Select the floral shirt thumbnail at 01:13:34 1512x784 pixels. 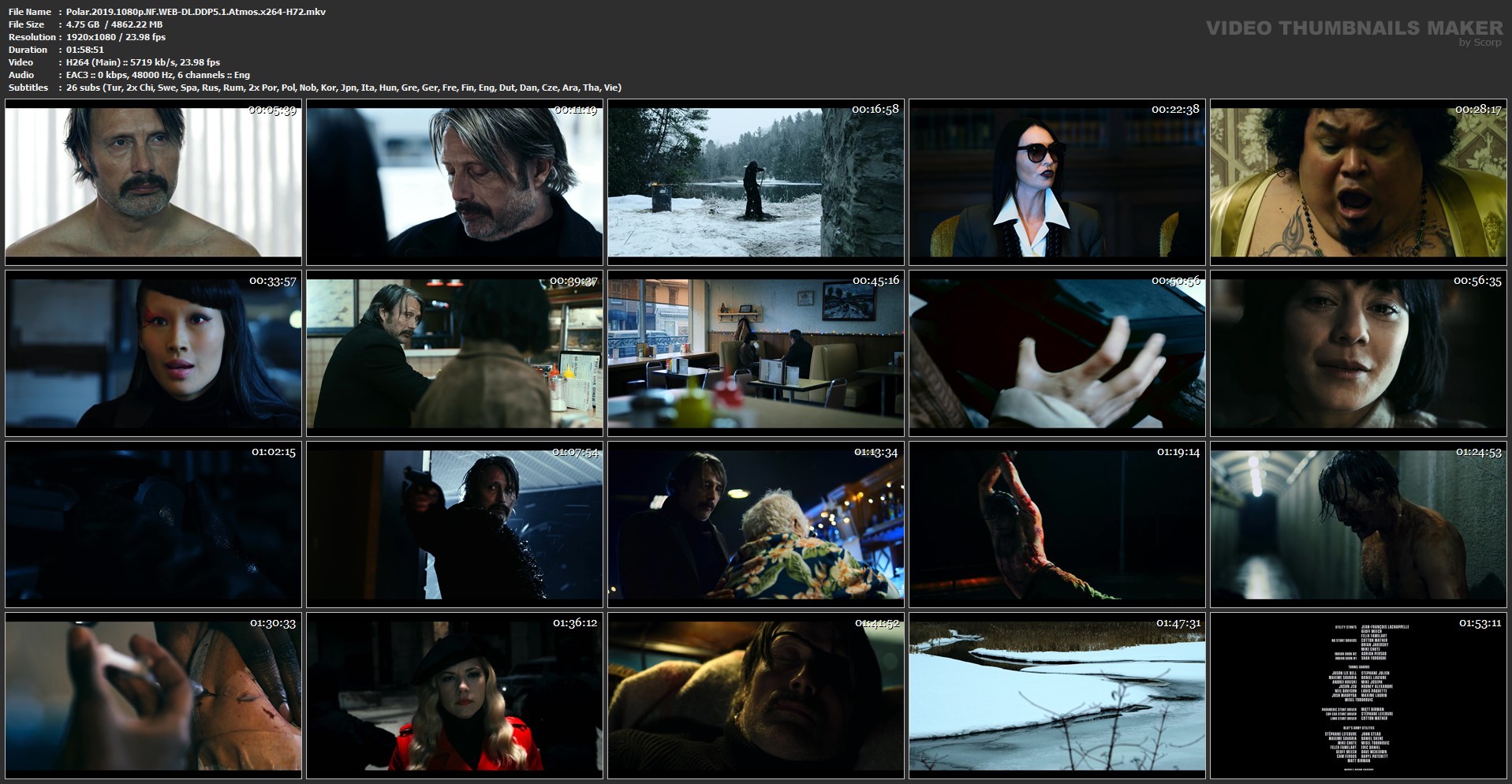click(756, 525)
